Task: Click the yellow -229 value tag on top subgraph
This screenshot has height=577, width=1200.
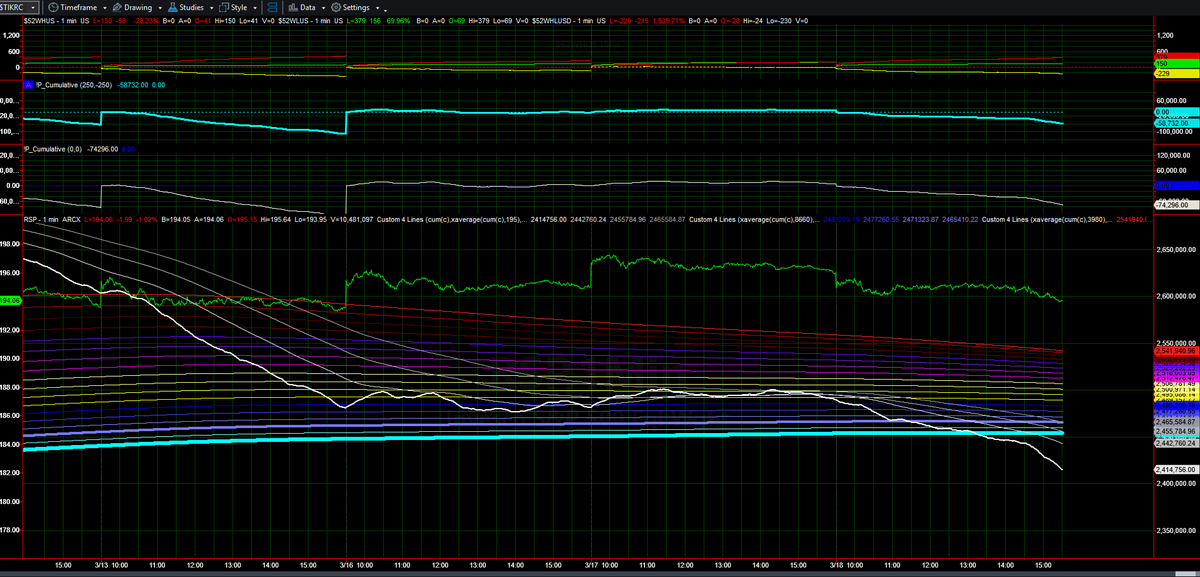Action: click(x=1176, y=74)
